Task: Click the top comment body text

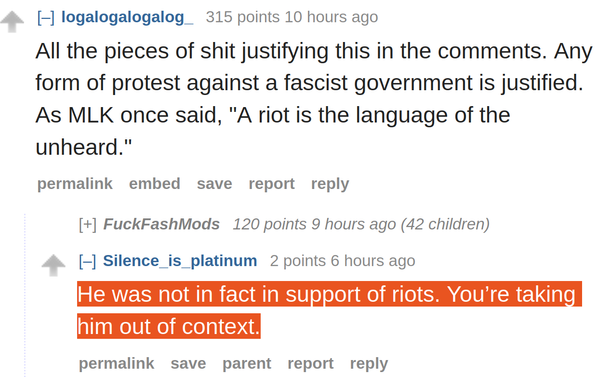Action: pyautogui.click(x=314, y=99)
